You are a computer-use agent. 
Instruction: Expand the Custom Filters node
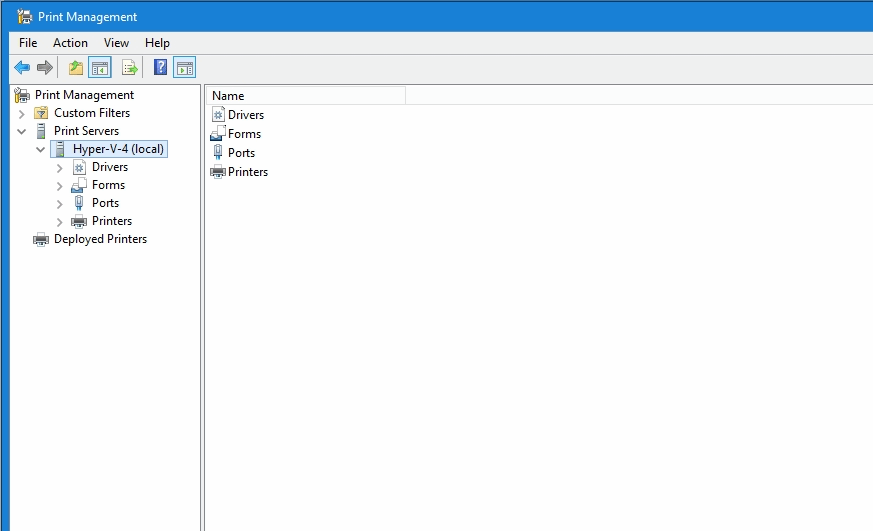coord(22,114)
